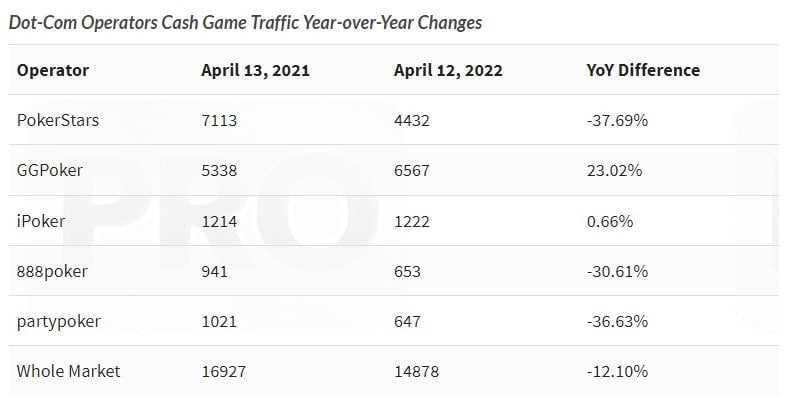Screen dimensions: 788x410
Task: Select 888poker 2021 value 941
Action: point(215,271)
